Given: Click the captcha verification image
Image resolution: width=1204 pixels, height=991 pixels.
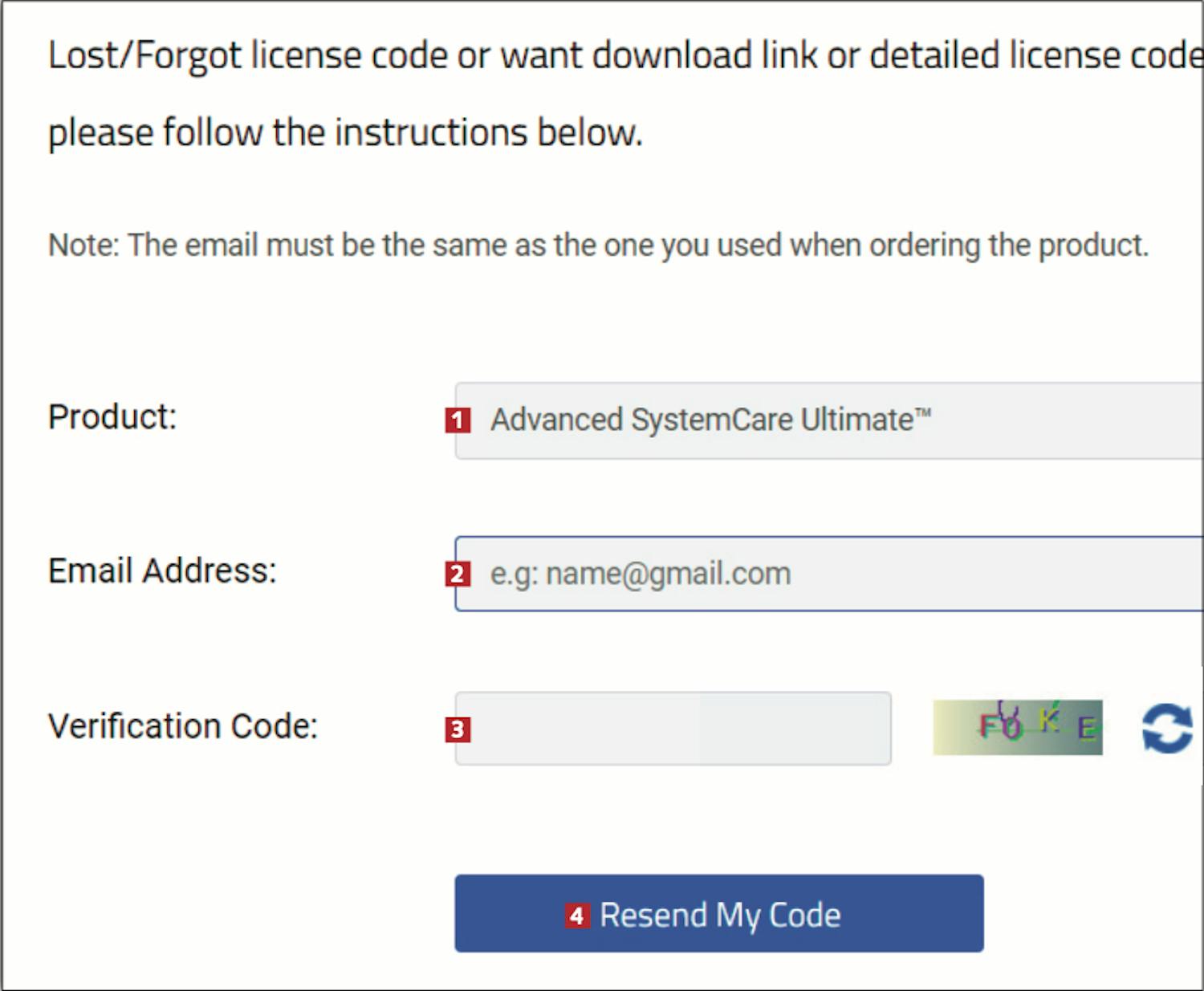Looking at the screenshot, I should 1018,728.
